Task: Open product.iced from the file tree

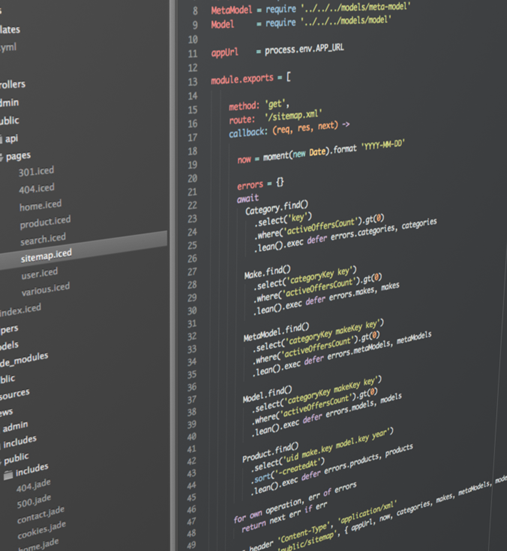Action: [x=45, y=222]
